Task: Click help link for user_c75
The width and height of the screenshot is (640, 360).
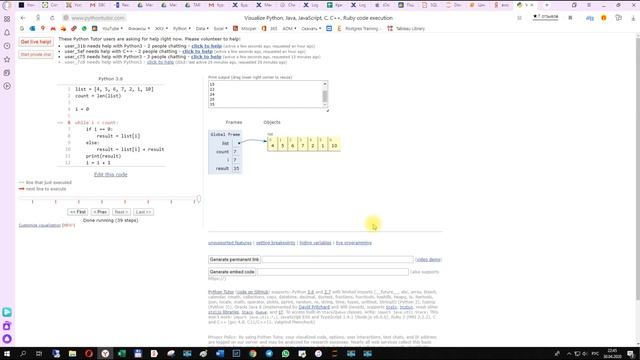Action: tap(206, 57)
